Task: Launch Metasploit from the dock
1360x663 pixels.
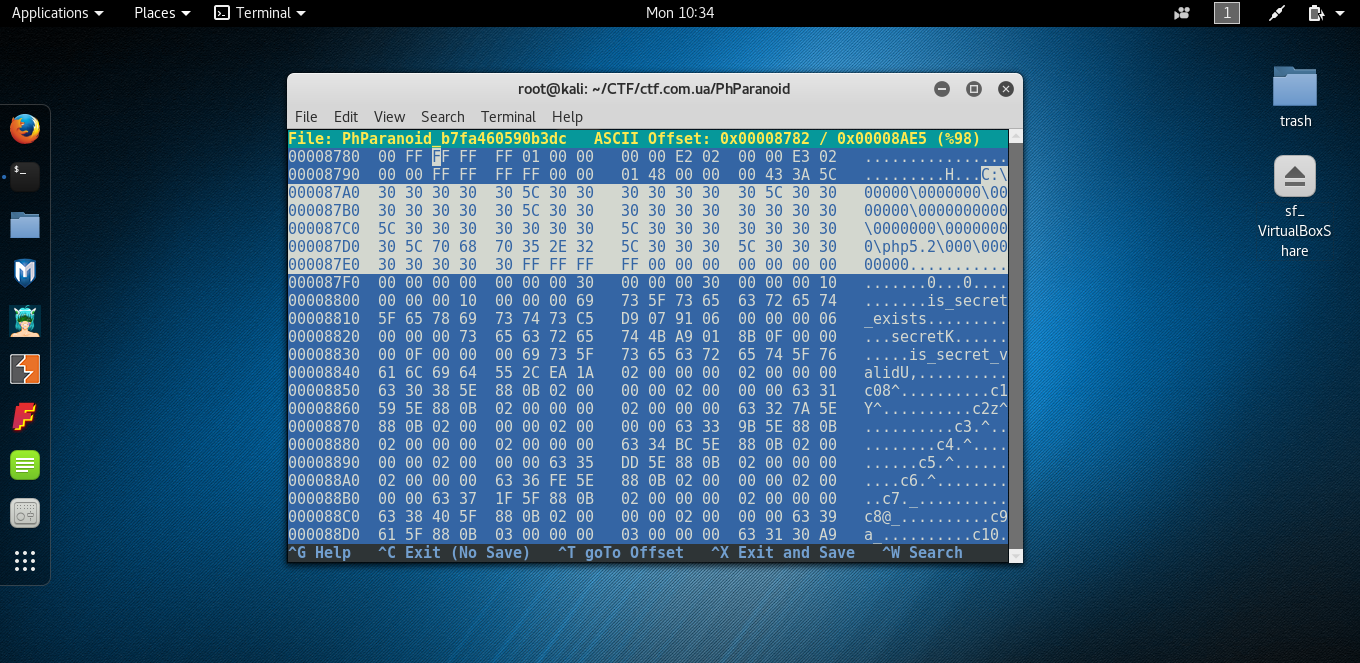Action: tap(25, 272)
